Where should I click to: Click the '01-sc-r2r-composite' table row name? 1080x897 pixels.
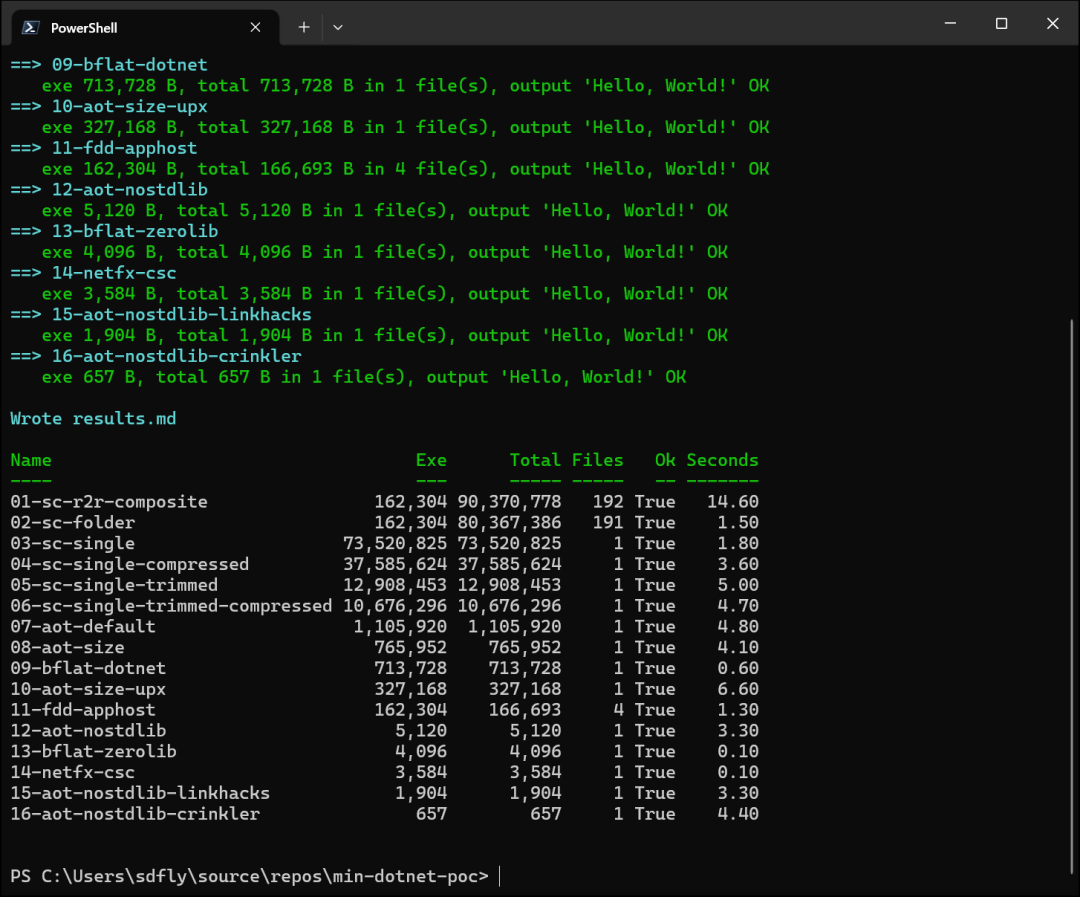tap(109, 502)
